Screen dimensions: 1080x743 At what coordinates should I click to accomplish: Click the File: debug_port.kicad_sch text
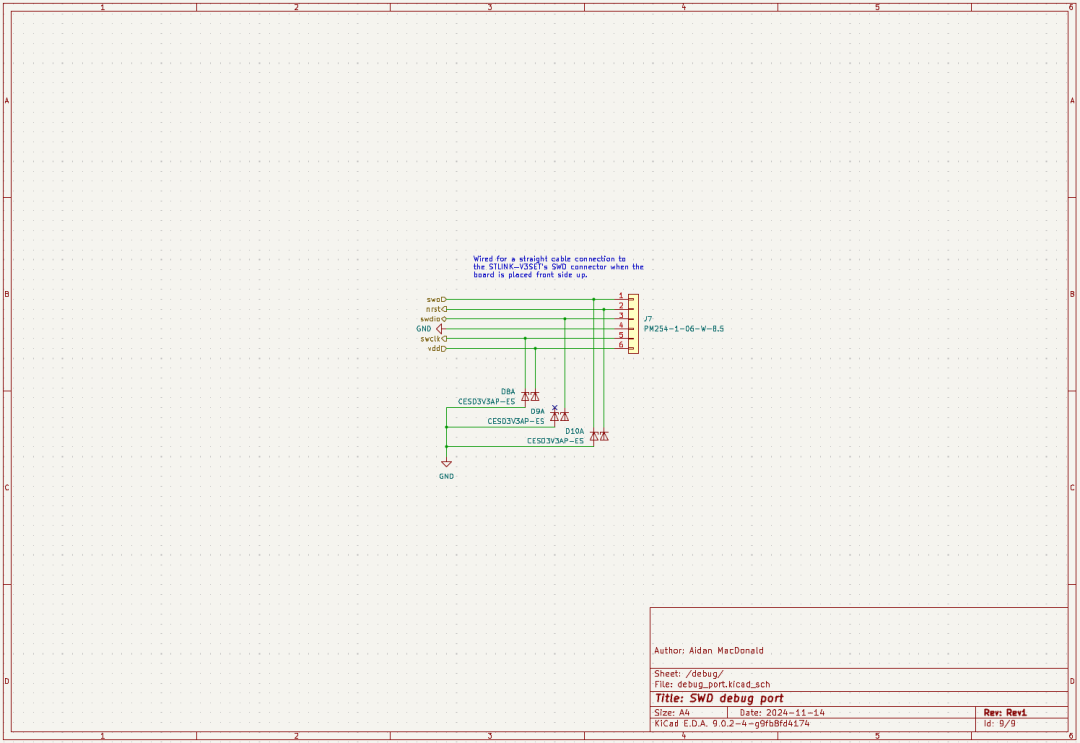pyautogui.click(x=712, y=684)
